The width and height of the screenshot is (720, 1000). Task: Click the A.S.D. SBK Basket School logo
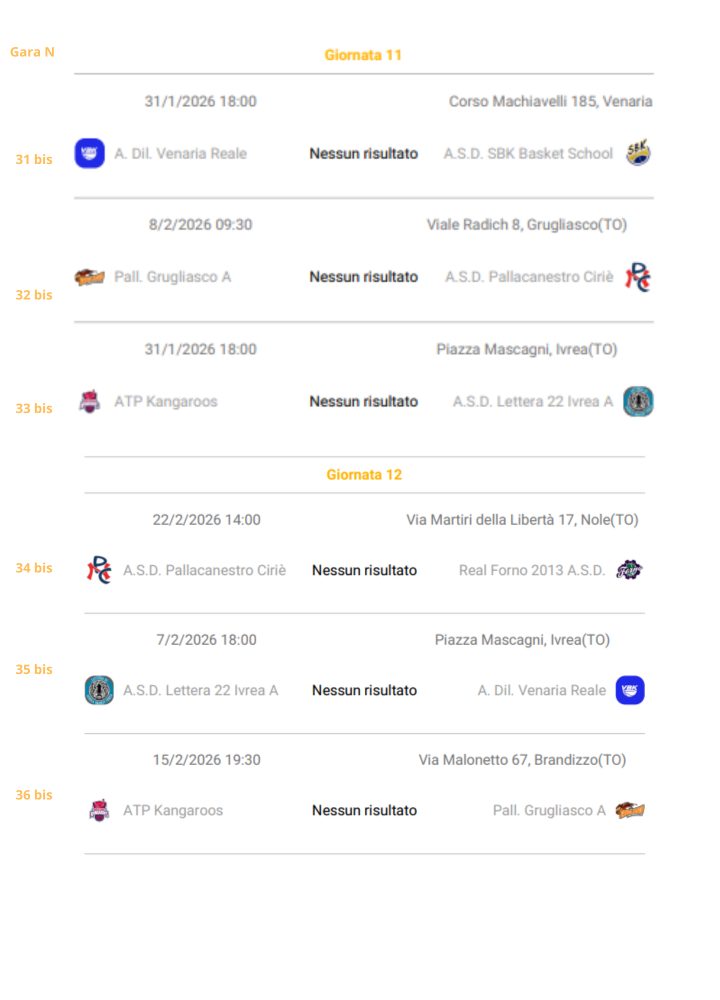638,154
